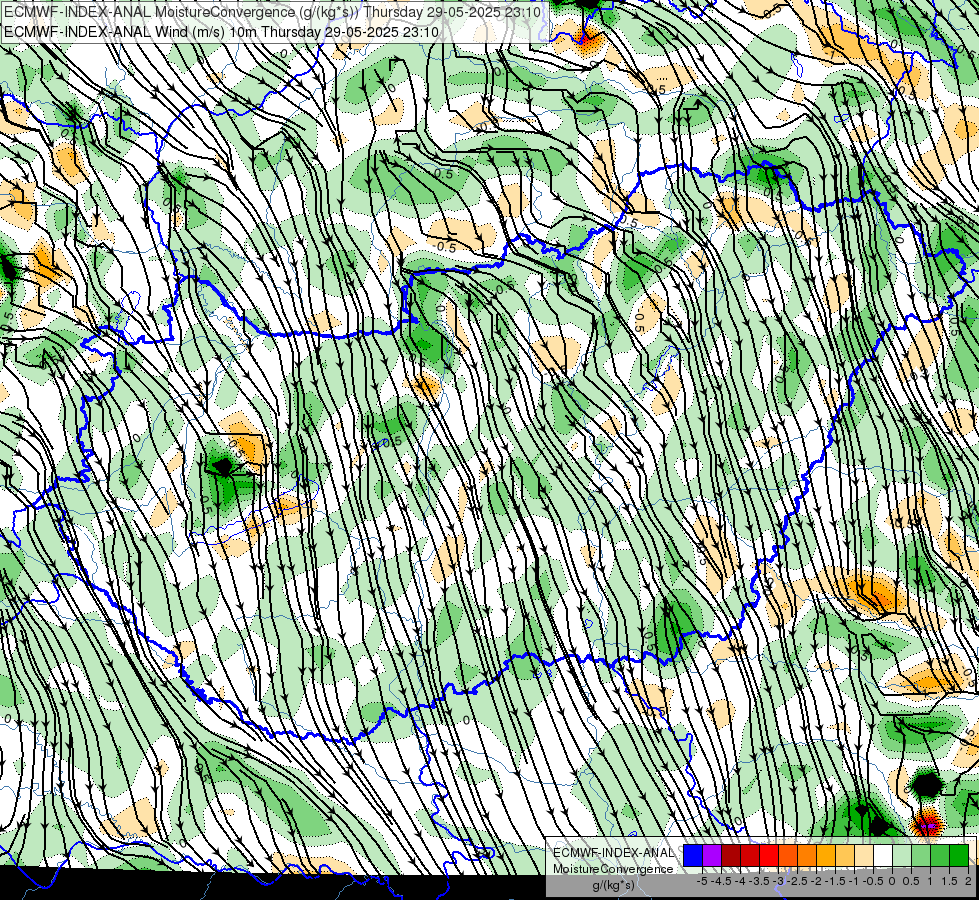Click legend text MoistureConvergence

coord(613,869)
